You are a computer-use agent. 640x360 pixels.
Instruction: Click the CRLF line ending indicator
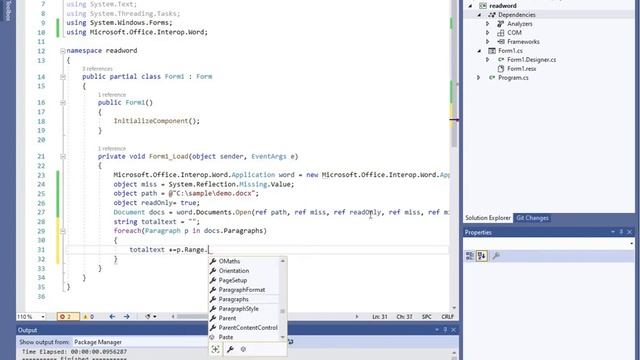[447, 317]
